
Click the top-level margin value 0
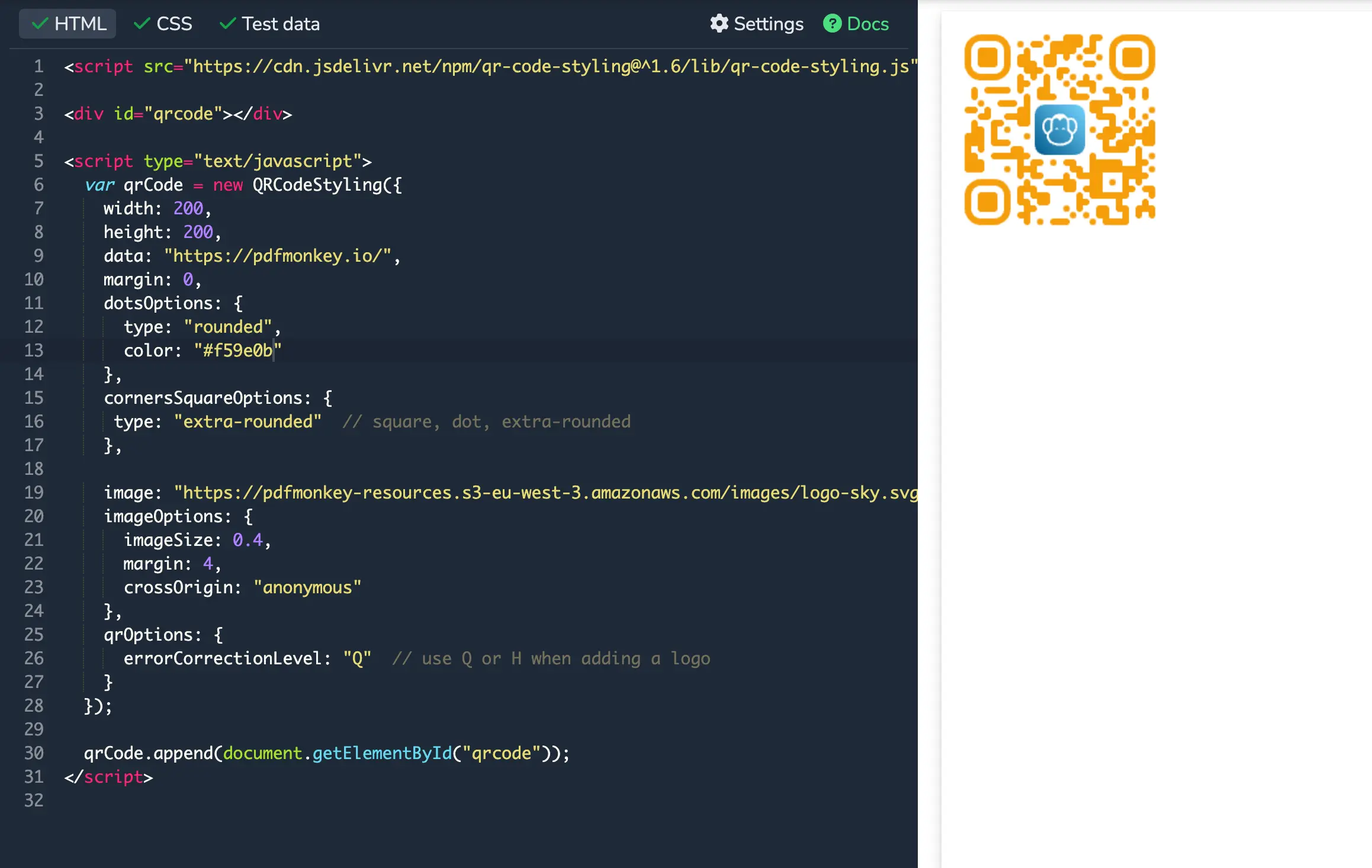coord(188,279)
